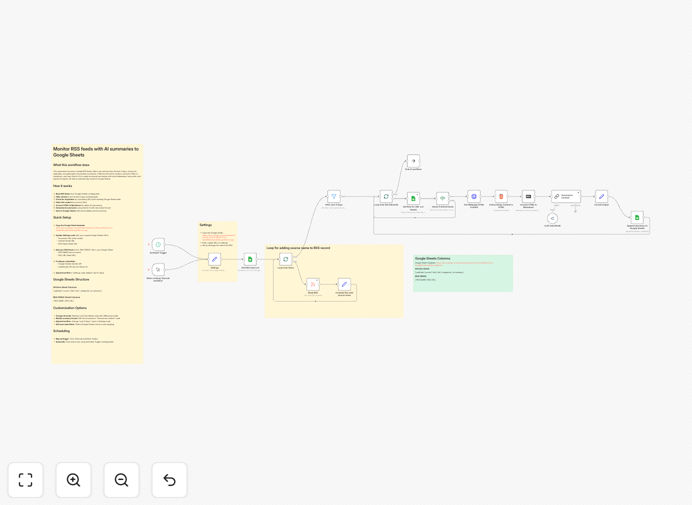Select the manual click trigger node
Viewport: 692px width, 505px height.
point(158,269)
